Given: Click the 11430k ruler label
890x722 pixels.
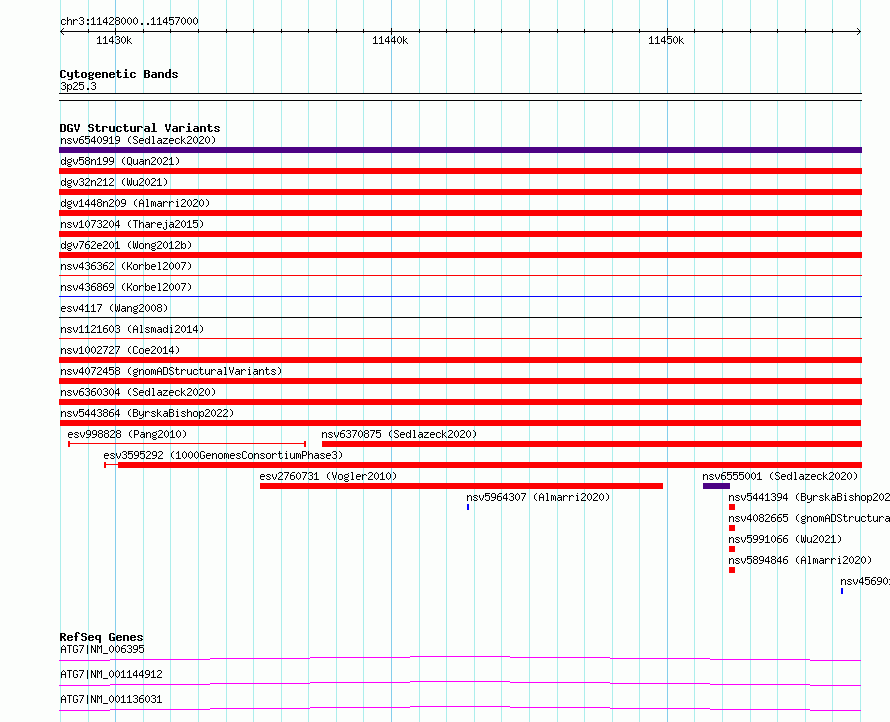Looking at the screenshot, I should coord(114,40).
